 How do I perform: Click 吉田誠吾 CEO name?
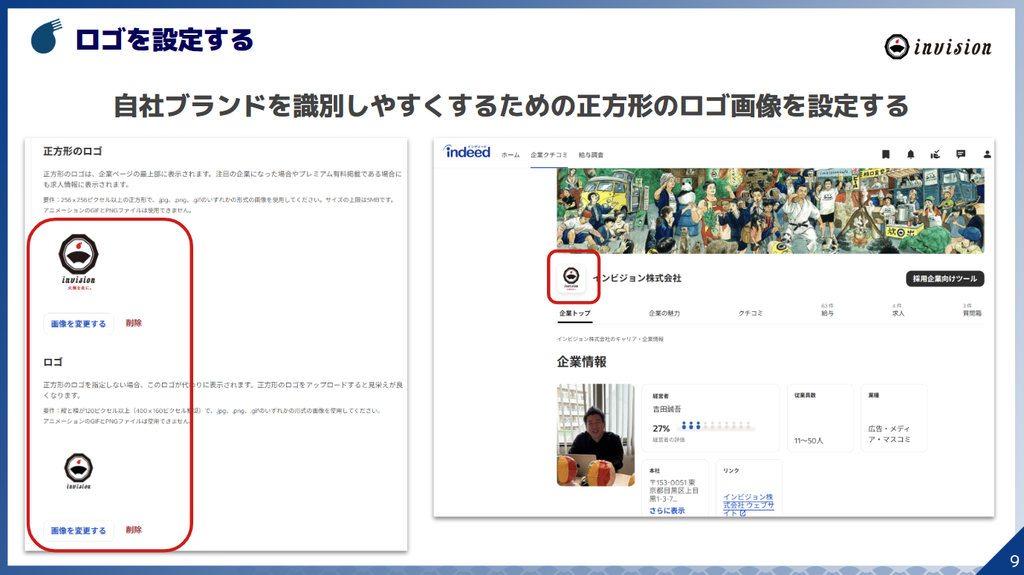(x=667, y=409)
